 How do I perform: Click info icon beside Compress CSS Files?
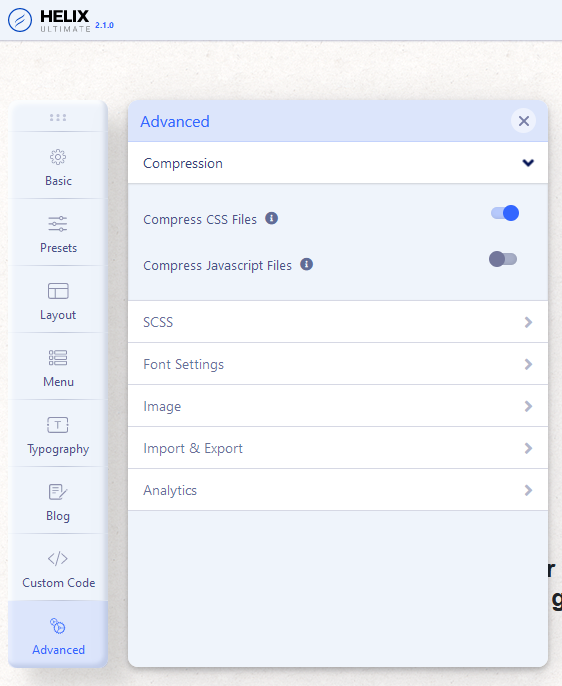click(272, 218)
